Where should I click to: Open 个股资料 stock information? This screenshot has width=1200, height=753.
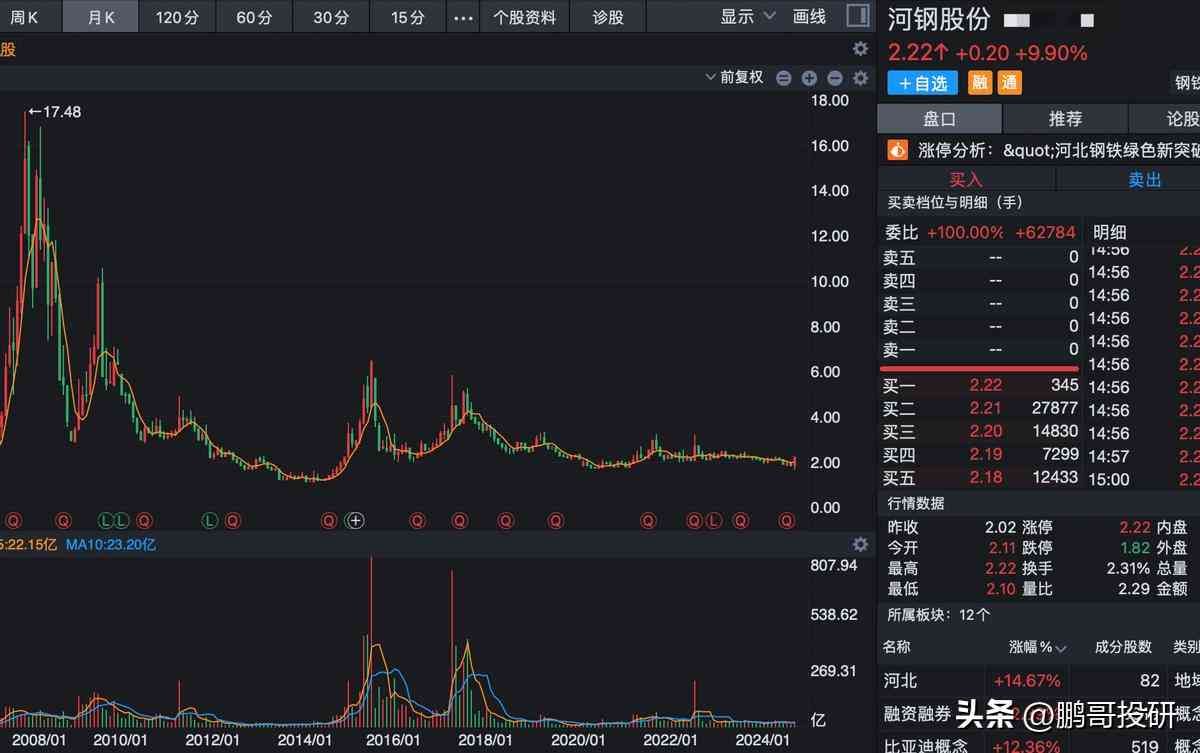(525, 17)
